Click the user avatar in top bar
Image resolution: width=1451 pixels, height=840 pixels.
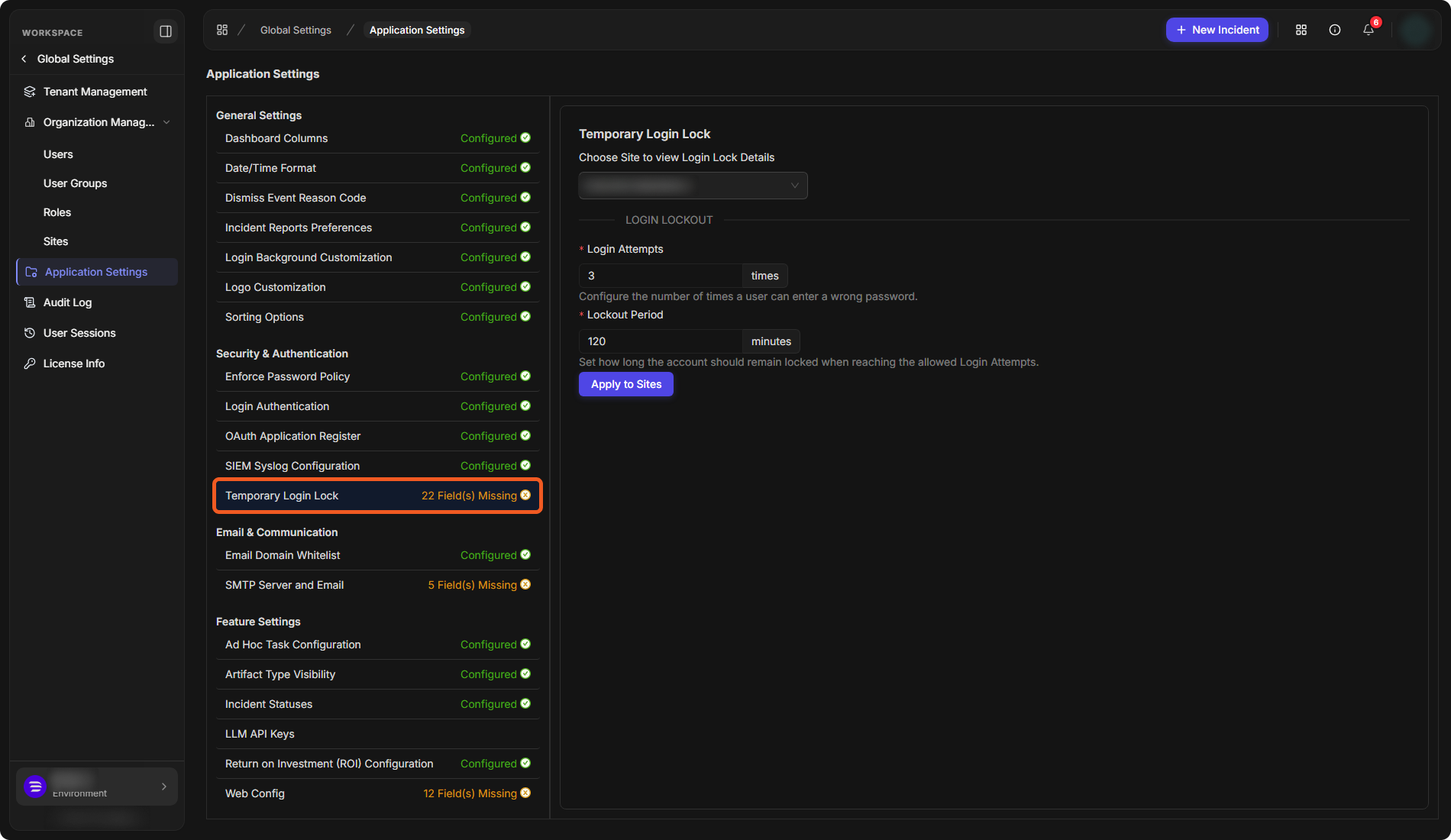coord(1417,30)
